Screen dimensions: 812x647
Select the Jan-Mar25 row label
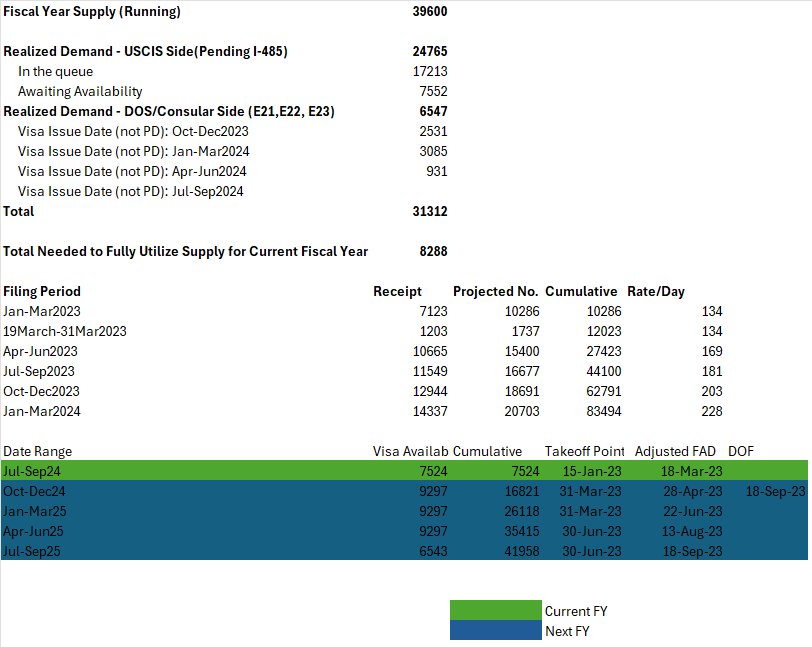[35, 512]
